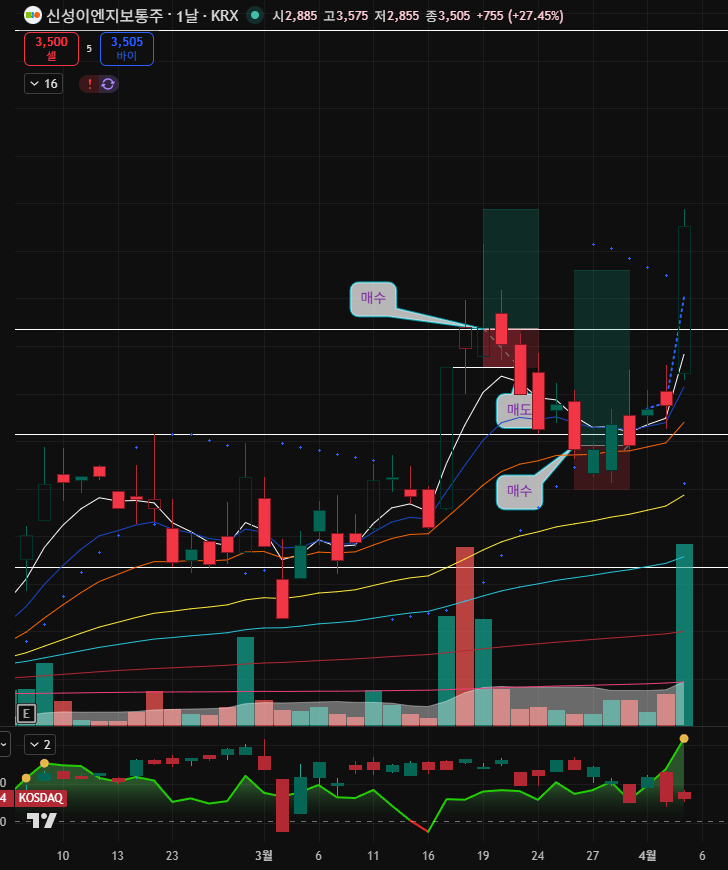Screen dimensions: 728x870
Task: Open the E earnings marker
Action: 26,713
